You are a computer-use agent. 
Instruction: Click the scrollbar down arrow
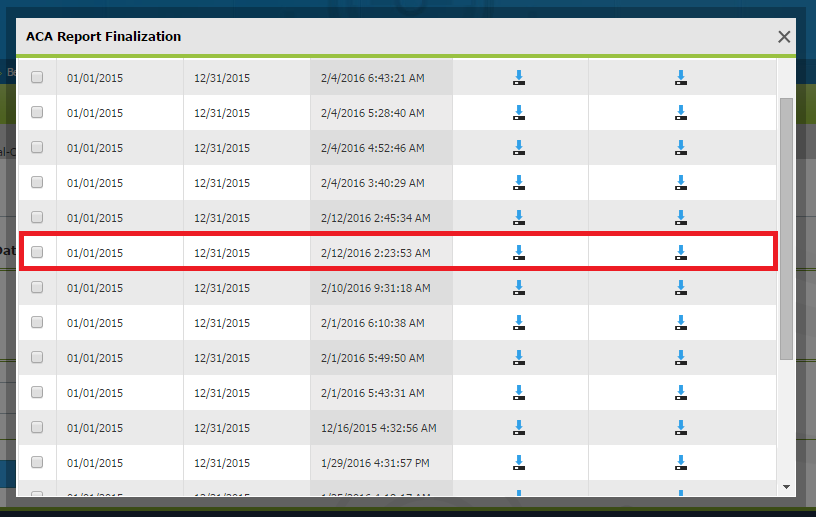click(x=786, y=486)
